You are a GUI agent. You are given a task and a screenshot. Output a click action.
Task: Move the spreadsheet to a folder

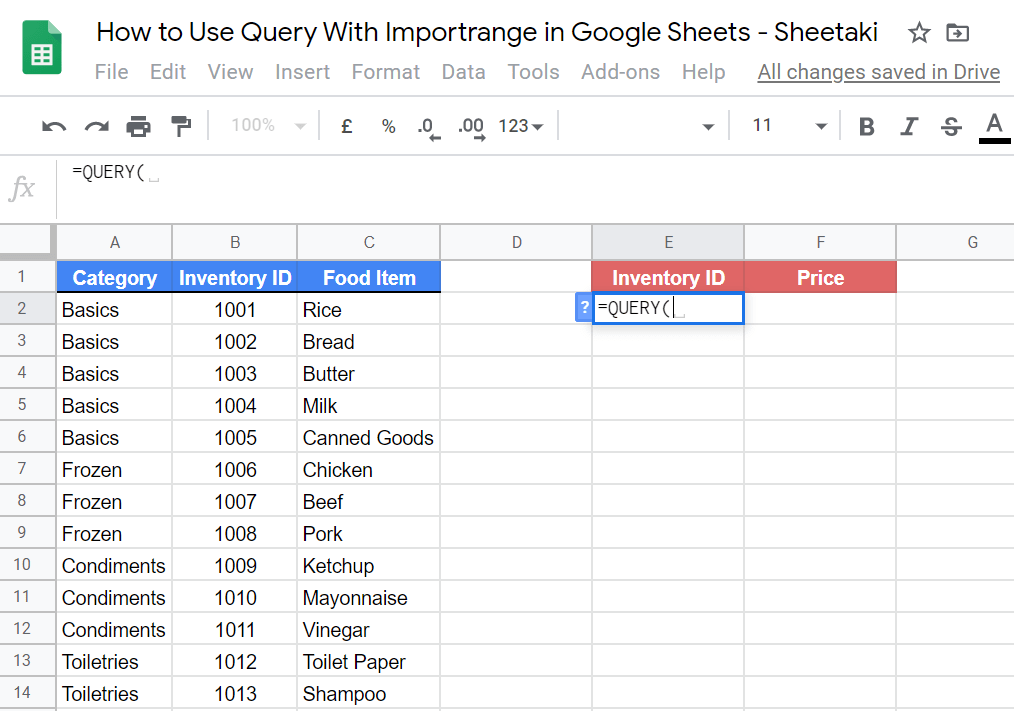957,32
